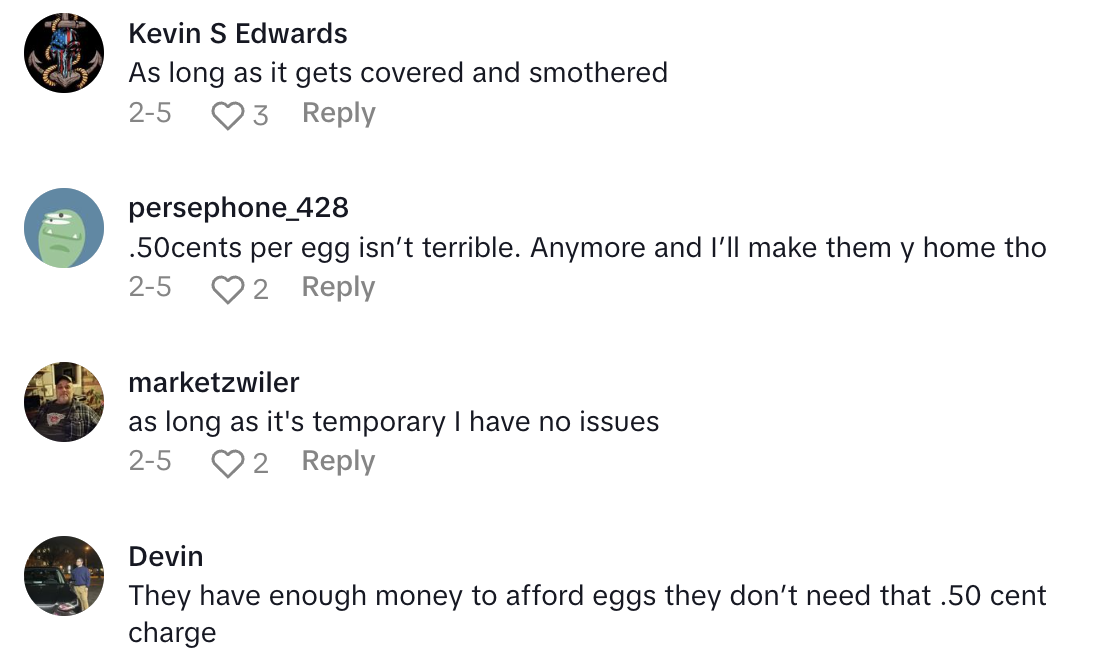Select the "as long as it's temporary" comment
This screenshot has height=658, width=1096.
(x=394, y=421)
